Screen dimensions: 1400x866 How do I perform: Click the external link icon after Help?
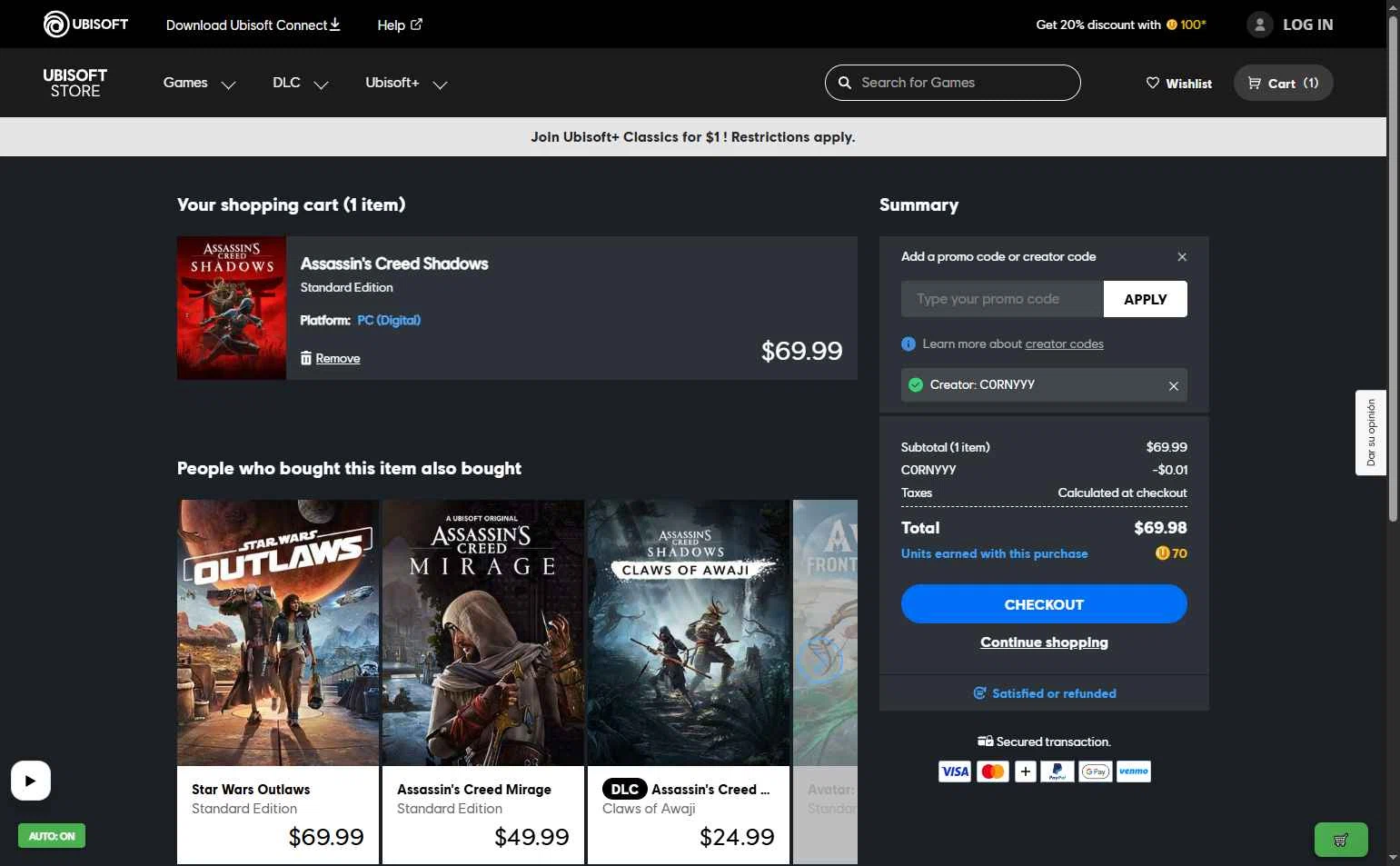416,25
